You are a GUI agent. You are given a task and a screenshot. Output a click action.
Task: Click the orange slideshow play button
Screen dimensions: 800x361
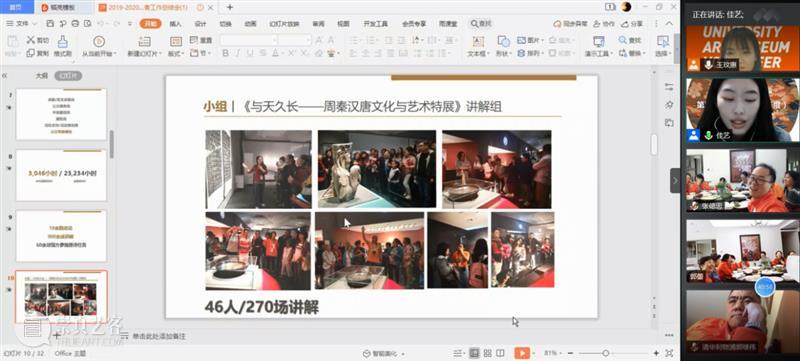[x=521, y=353]
